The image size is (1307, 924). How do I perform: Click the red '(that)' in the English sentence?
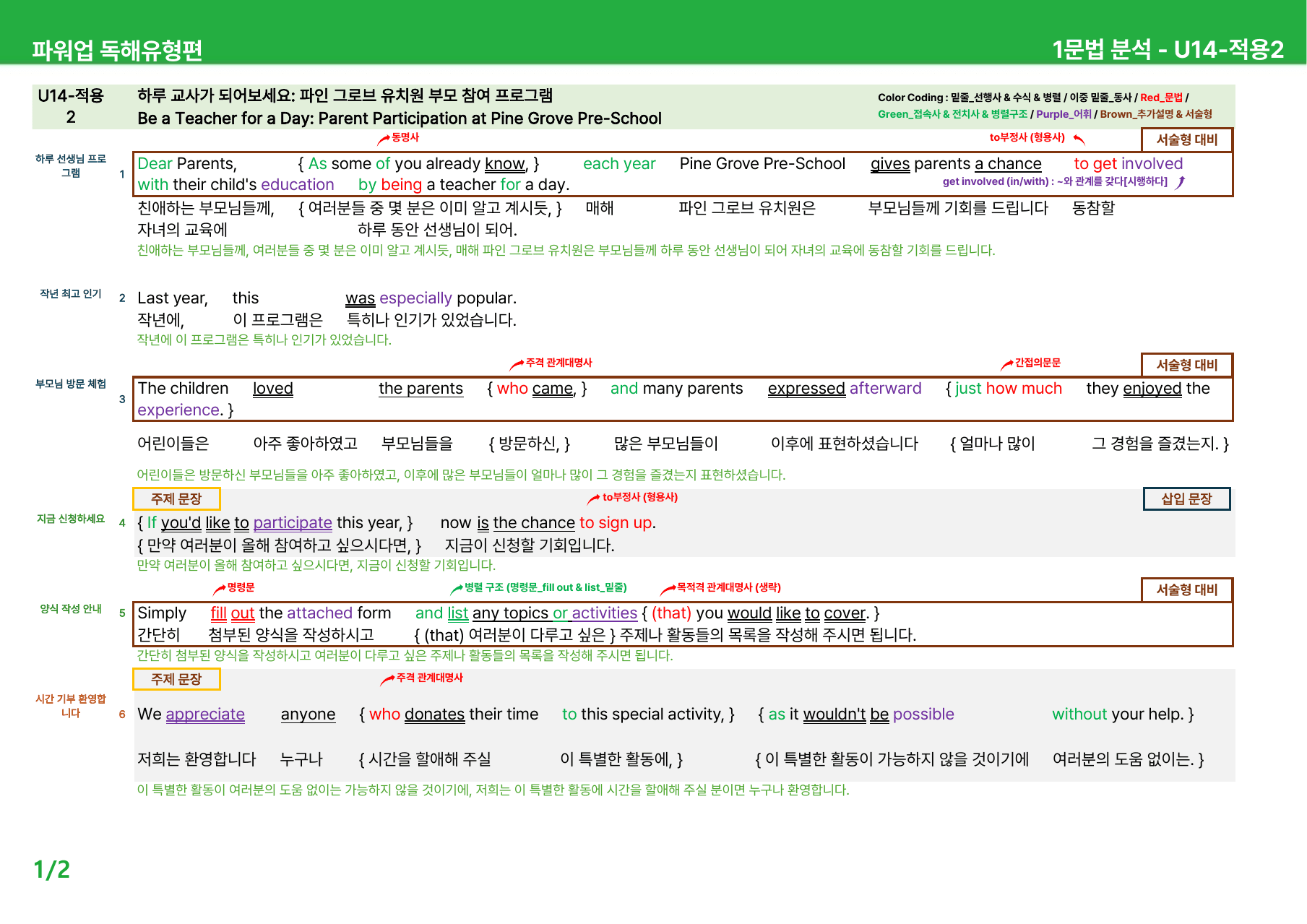[672, 613]
